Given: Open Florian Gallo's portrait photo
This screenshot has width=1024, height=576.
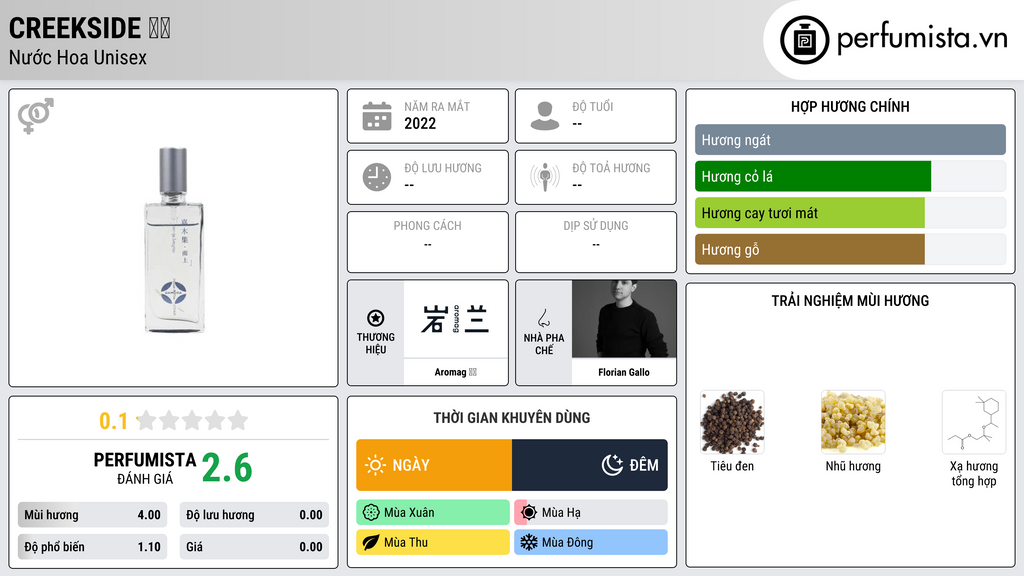Looking at the screenshot, I should 624,319.
